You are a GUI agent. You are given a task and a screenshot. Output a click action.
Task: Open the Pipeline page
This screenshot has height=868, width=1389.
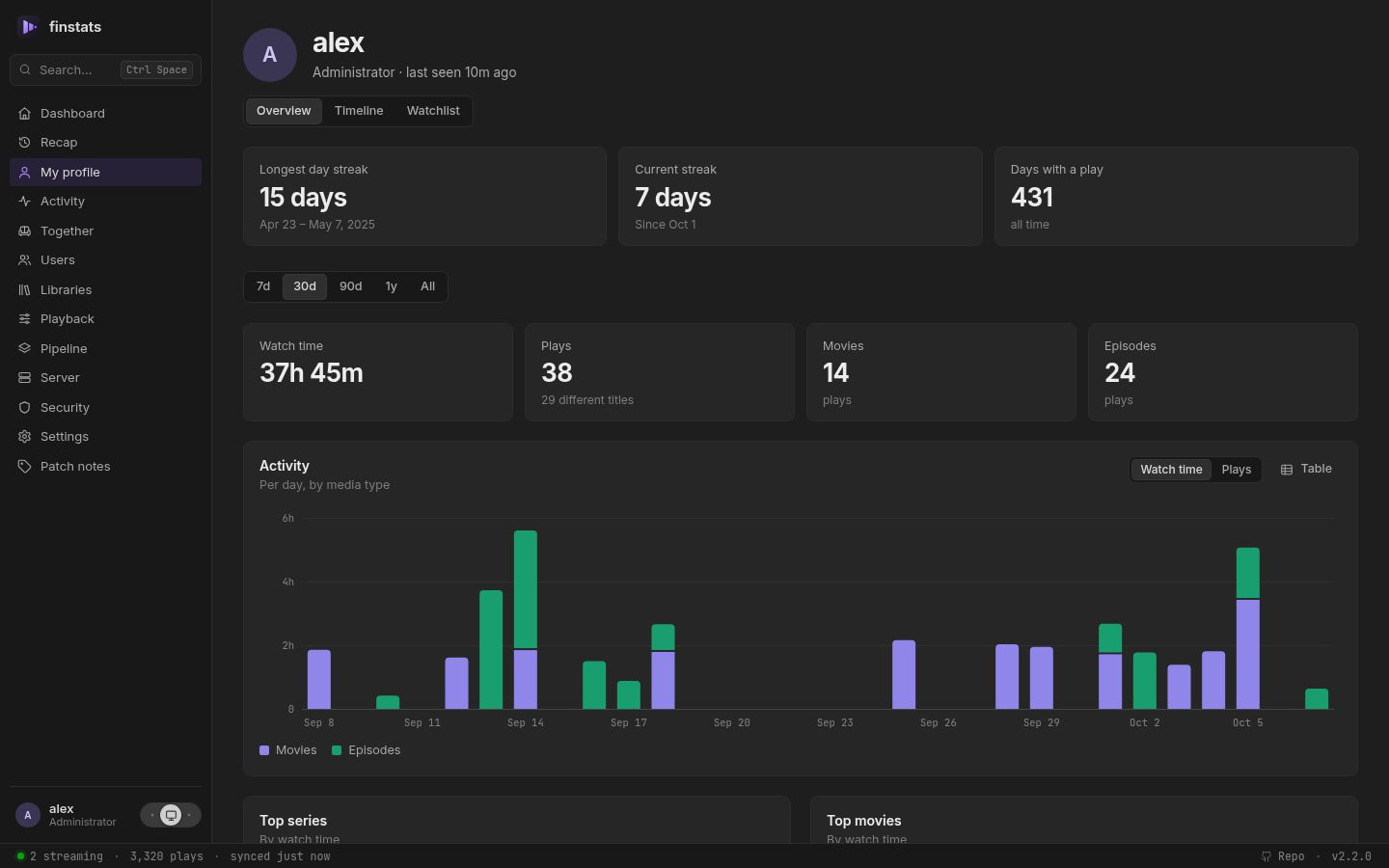pyautogui.click(x=105, y=349)
